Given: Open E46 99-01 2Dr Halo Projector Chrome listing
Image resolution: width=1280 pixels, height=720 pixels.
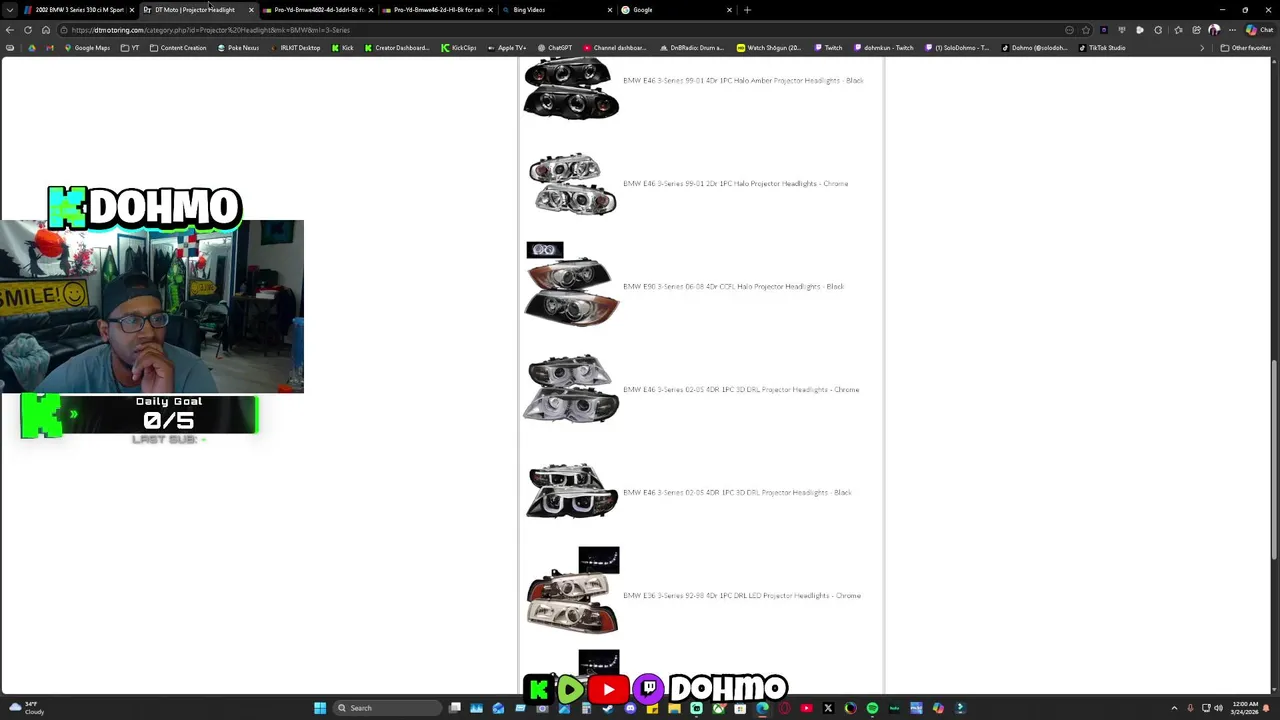Looking at the screenshot, I should pyautogui.click(x=735, y=184).
